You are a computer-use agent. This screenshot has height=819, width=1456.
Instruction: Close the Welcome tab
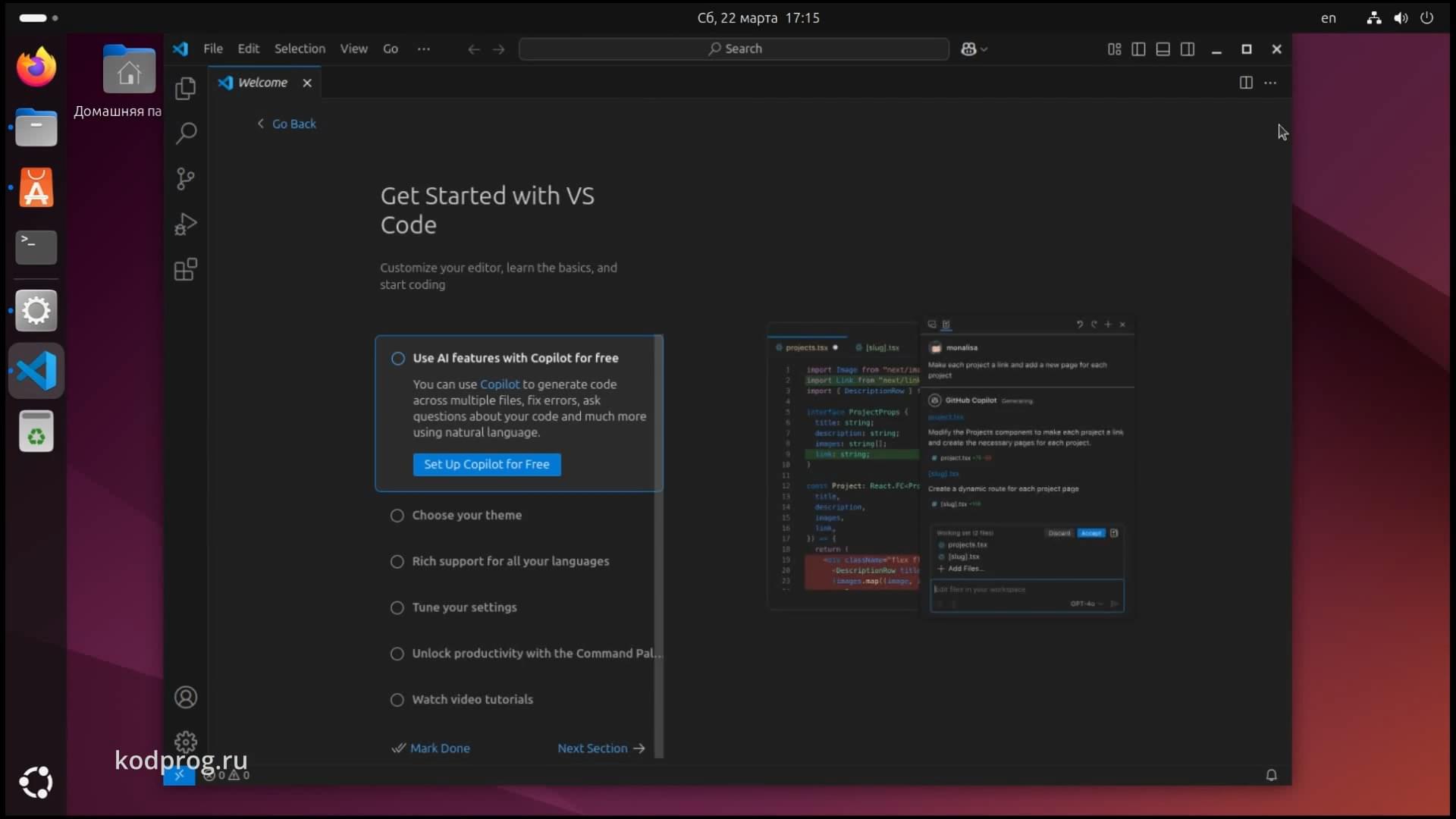coord(307,83)
